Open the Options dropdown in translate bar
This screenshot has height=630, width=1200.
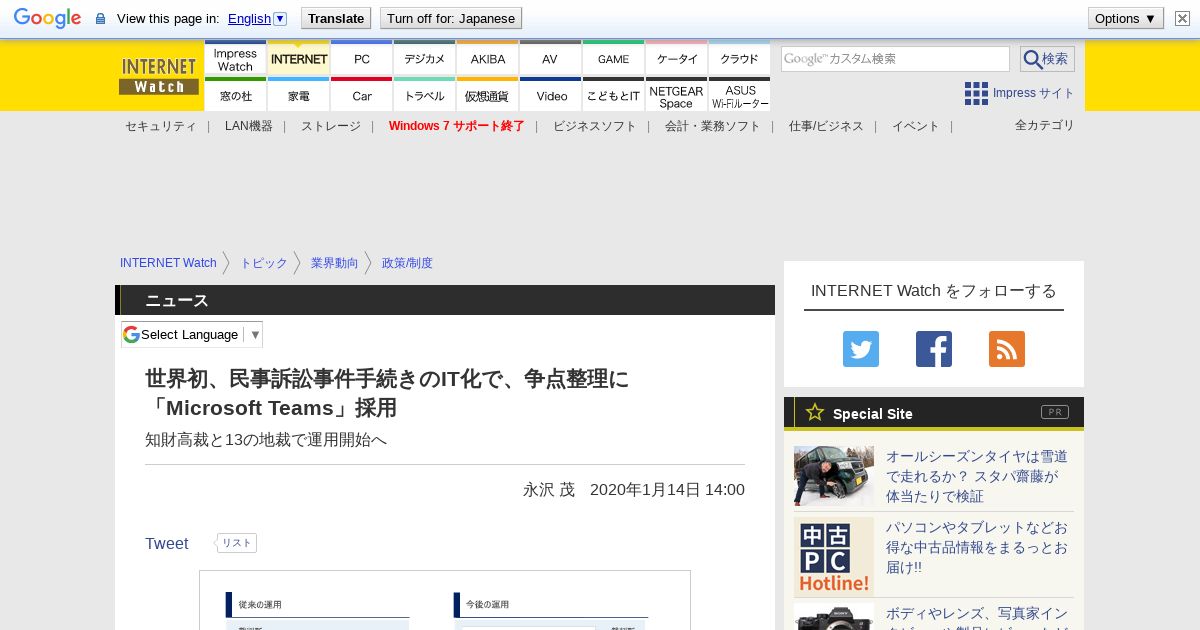coord(1126,18)
